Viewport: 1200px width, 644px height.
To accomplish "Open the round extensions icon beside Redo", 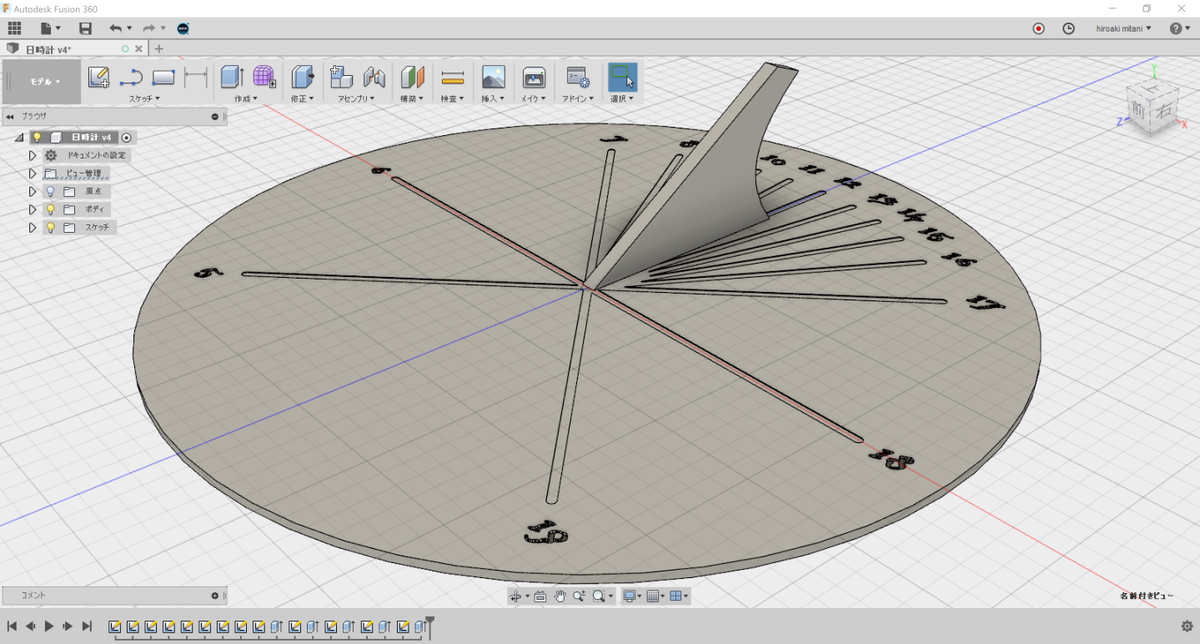I will [183, 28].
